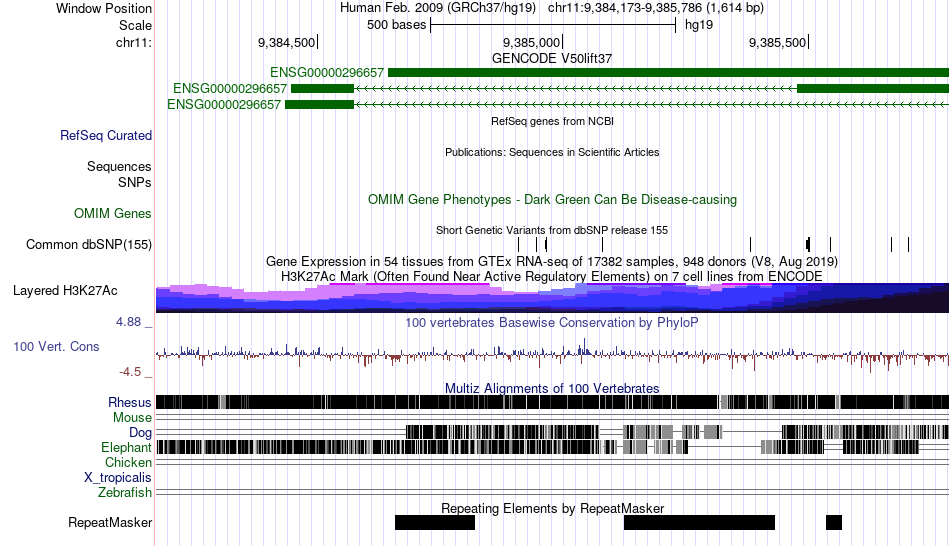Image resolution: width=950 pixels, height=546 pixels.
Task: Click Short Genetic Variants from dbSNP title
Action: [552, 230]
